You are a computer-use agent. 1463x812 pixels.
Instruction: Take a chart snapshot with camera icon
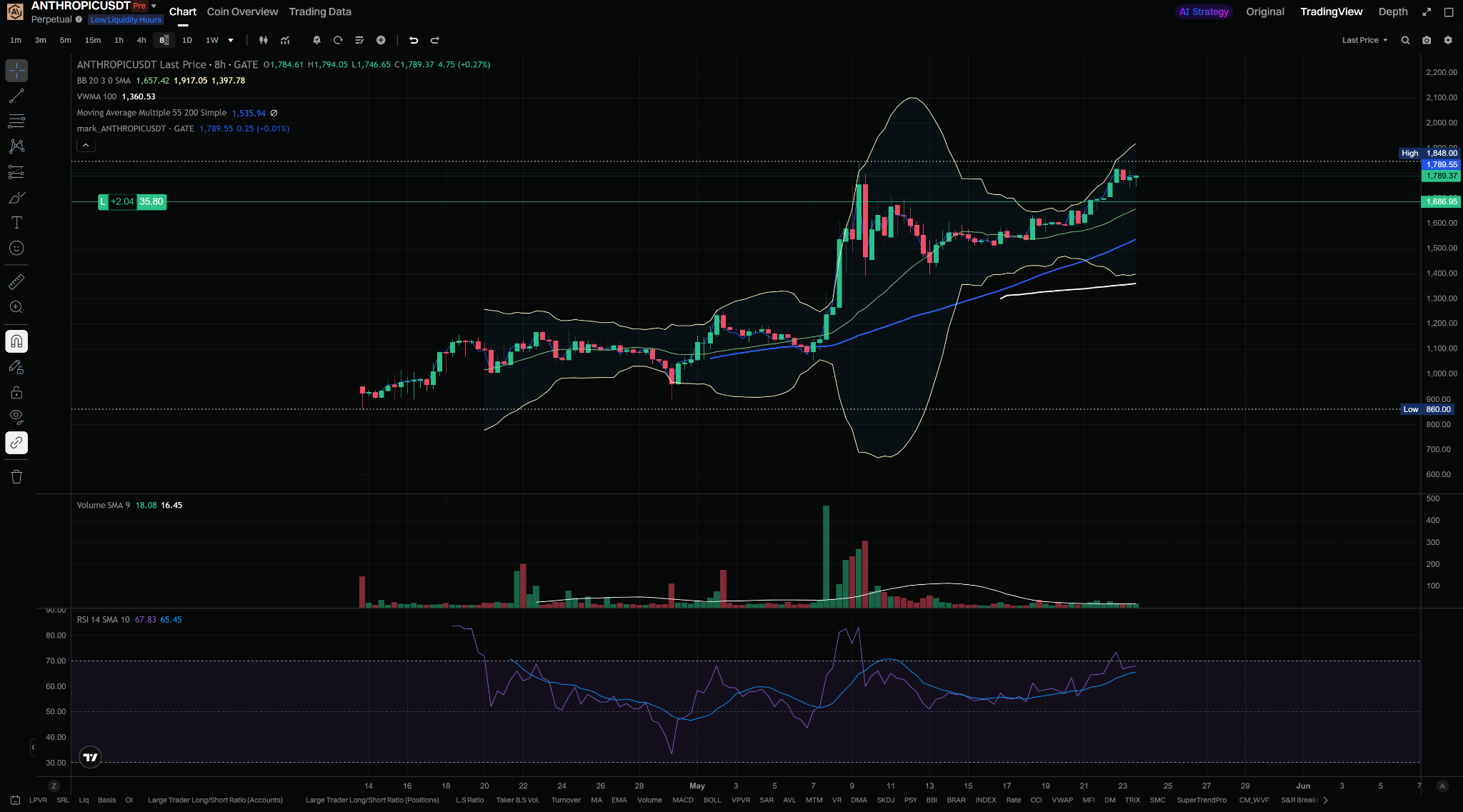(1427, 40)
